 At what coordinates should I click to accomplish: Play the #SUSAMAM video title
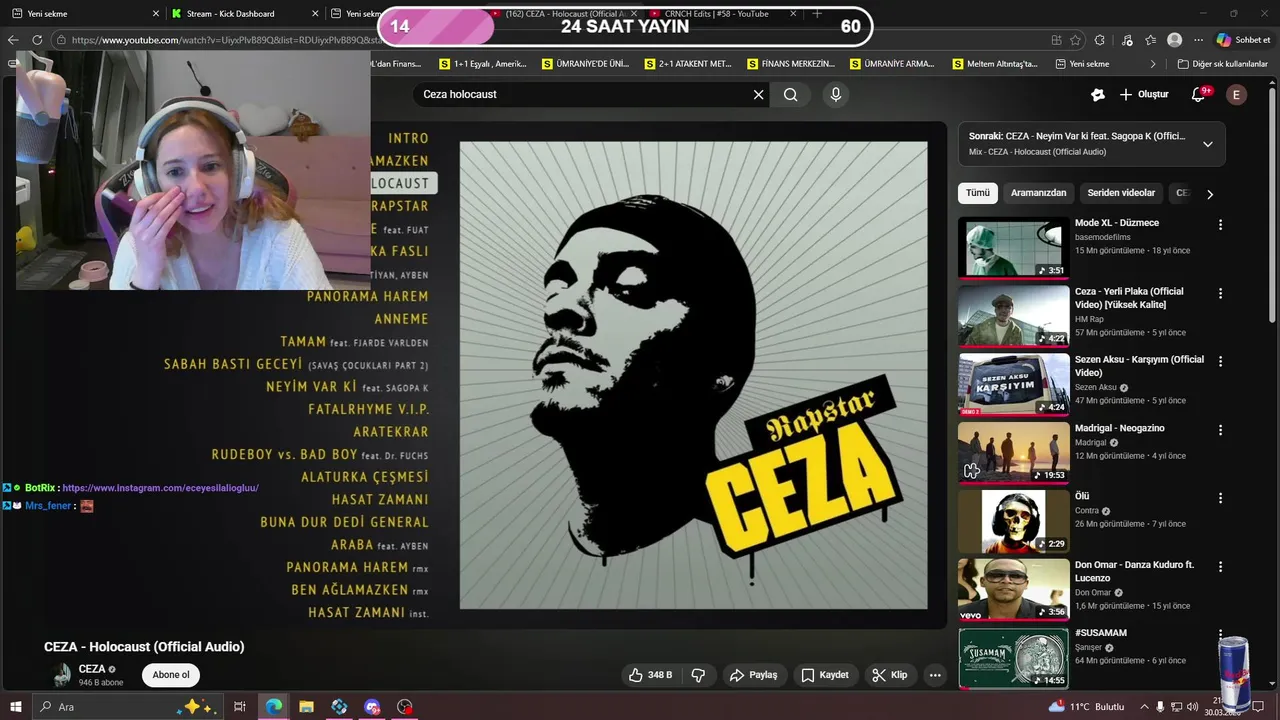tap(1101, 633)
